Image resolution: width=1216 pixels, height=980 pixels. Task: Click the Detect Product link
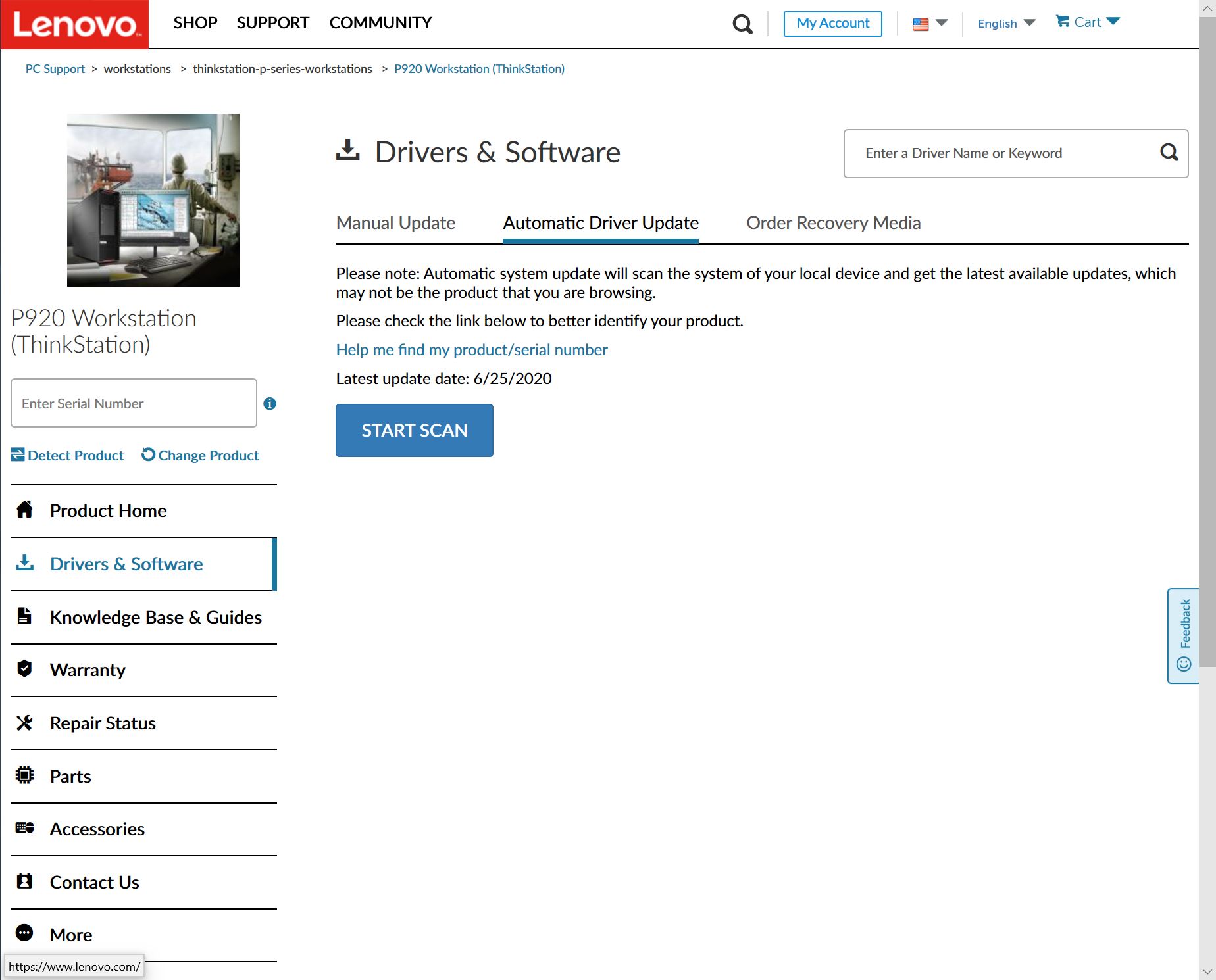(x=68, y=455)
